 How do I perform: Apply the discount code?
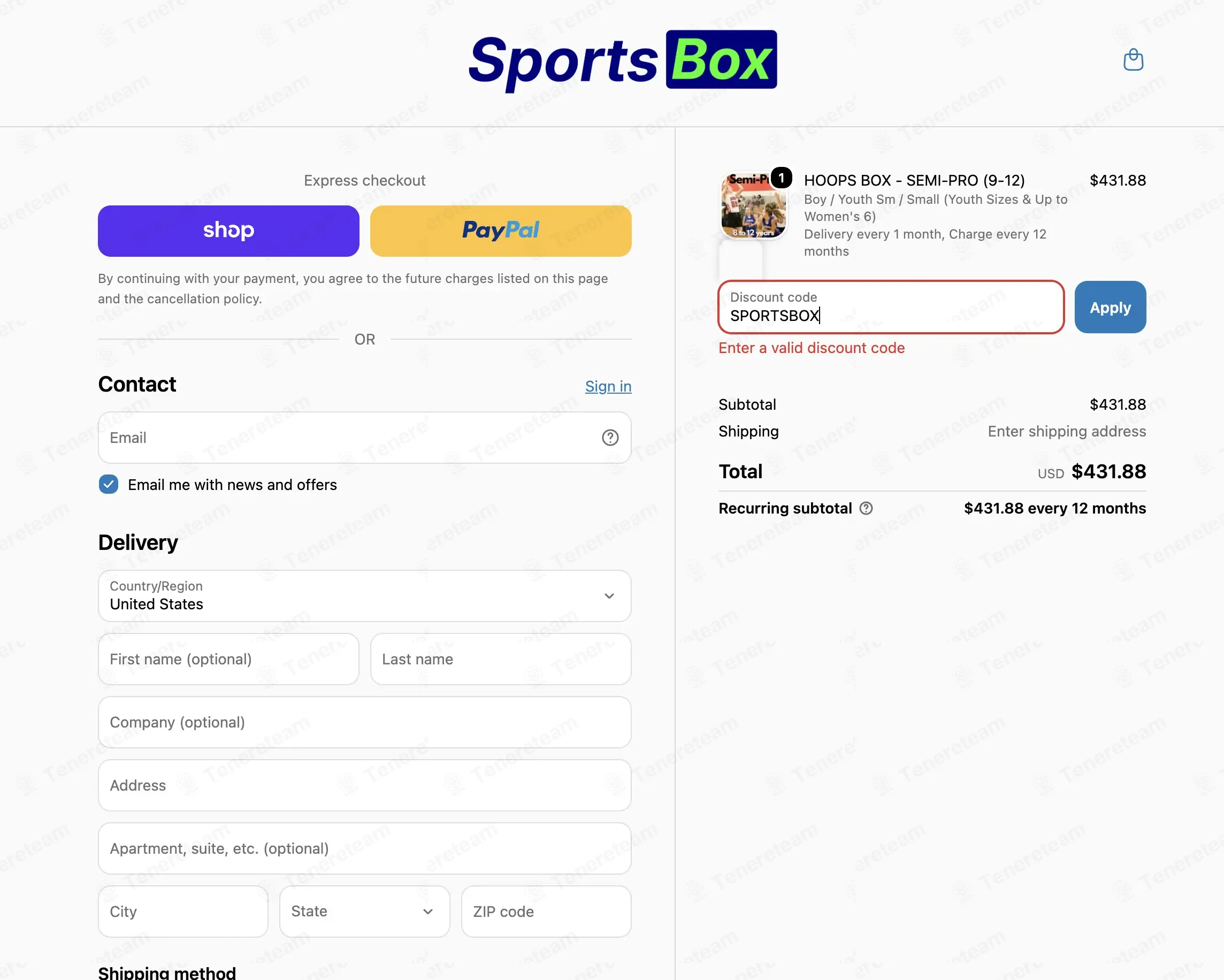[x=1110, y=307]
